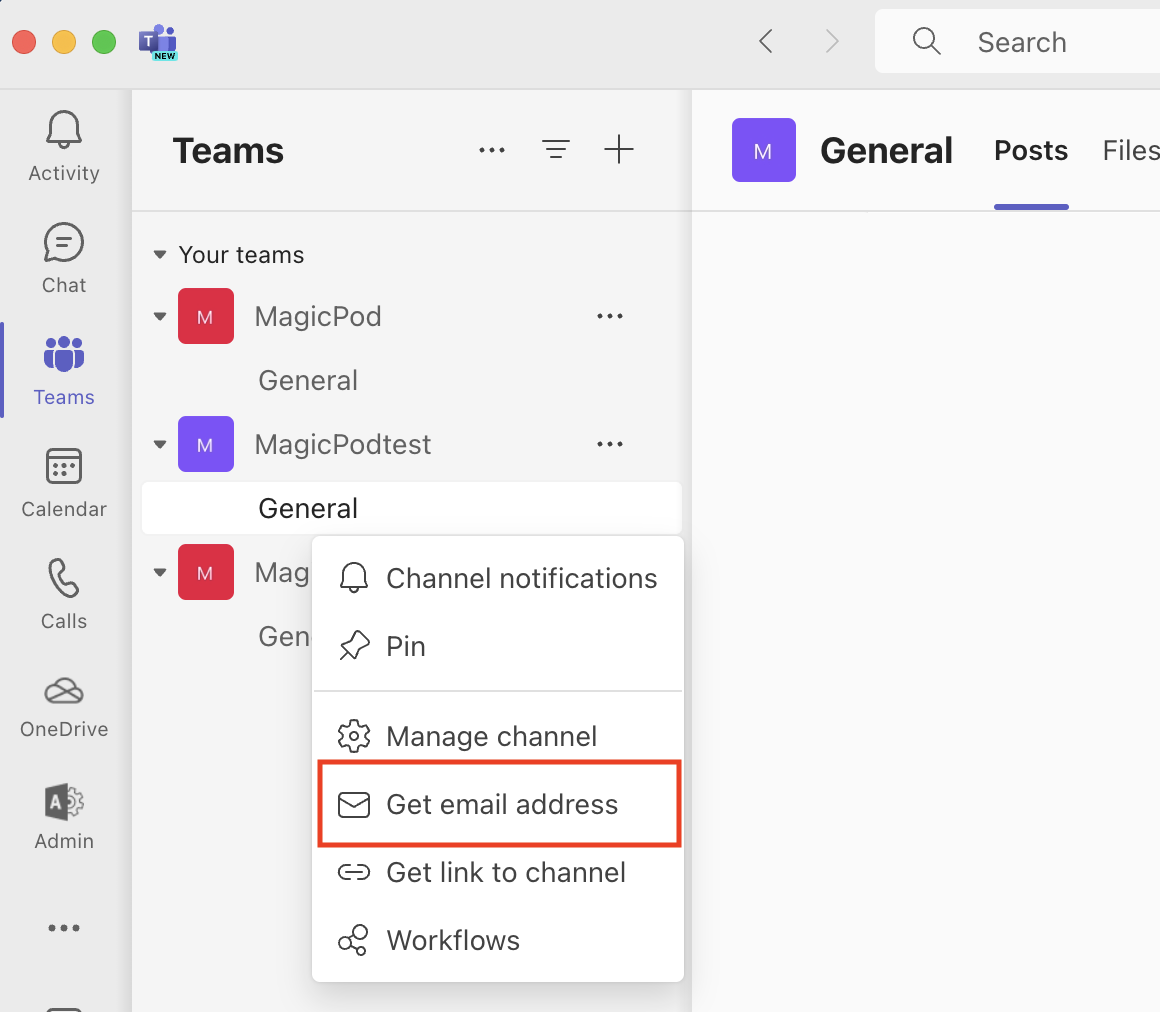This screenshot has width=1160, height=1012.
Task: Select the MagicPodtest team avatar
Action: pos(206,445)
